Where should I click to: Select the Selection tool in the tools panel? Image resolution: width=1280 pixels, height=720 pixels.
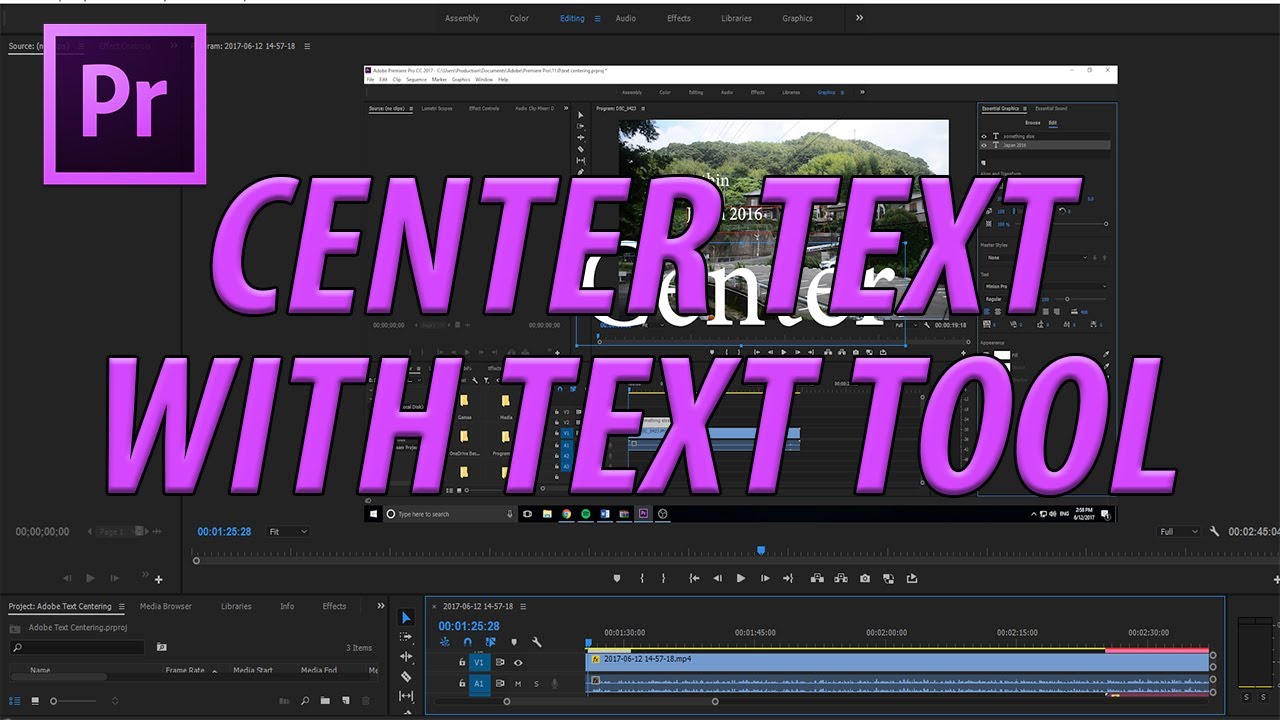(407, 617)
